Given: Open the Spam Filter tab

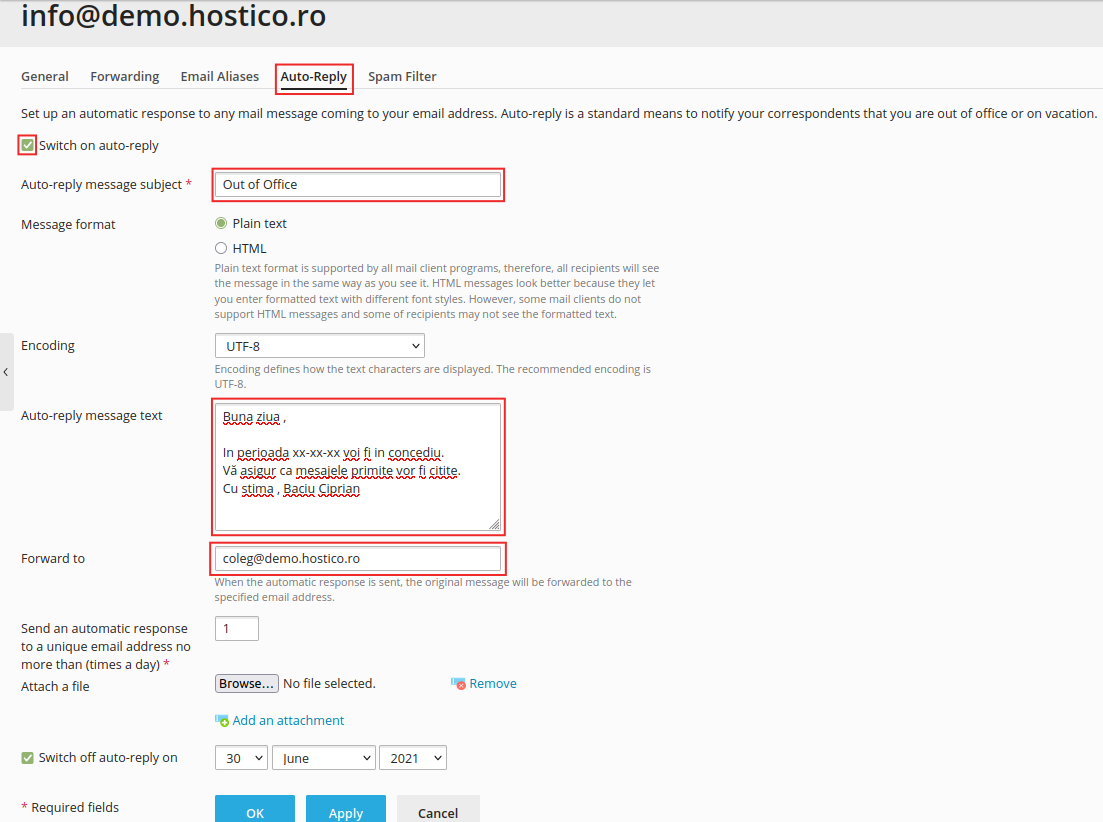Looking at the screenshot, I should click(x=402, y=76).
